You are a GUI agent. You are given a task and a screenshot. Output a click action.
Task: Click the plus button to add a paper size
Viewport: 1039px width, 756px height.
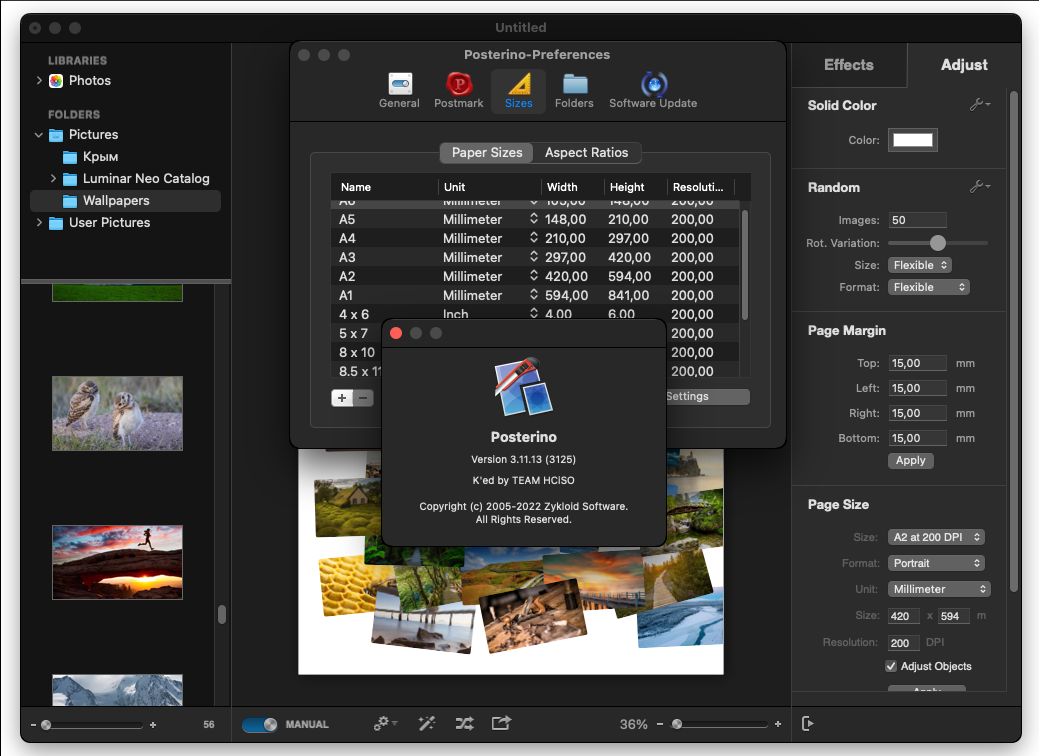pyautogui.click(x=342, y=398)
